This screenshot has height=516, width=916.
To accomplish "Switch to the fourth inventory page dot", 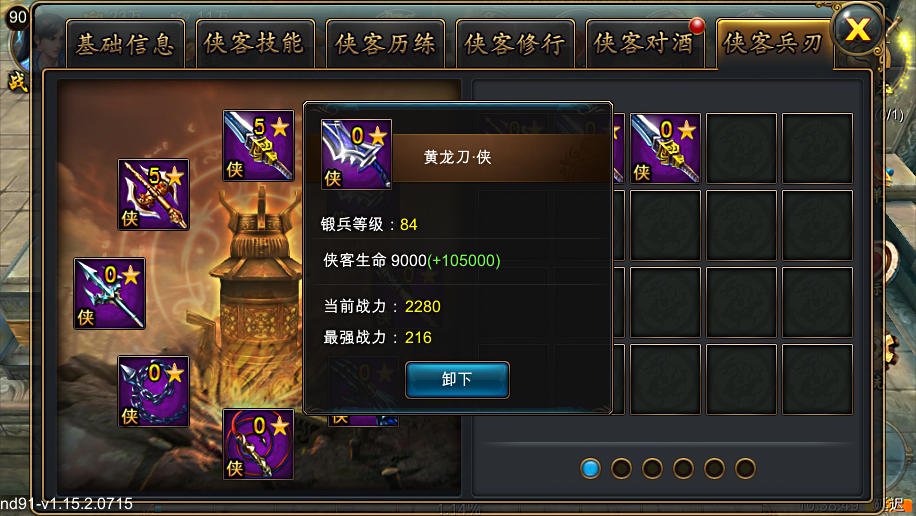I will [x=683, y=468].
